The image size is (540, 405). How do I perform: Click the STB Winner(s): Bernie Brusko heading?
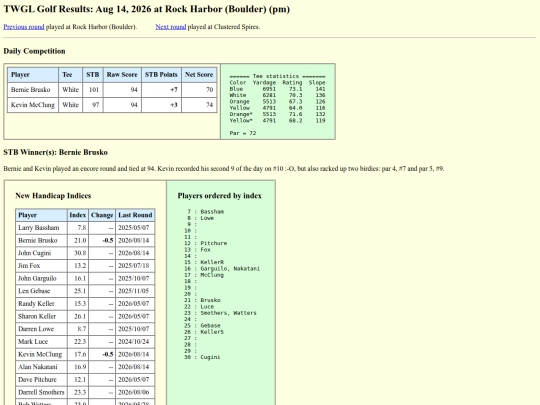(x=55, y=152)
